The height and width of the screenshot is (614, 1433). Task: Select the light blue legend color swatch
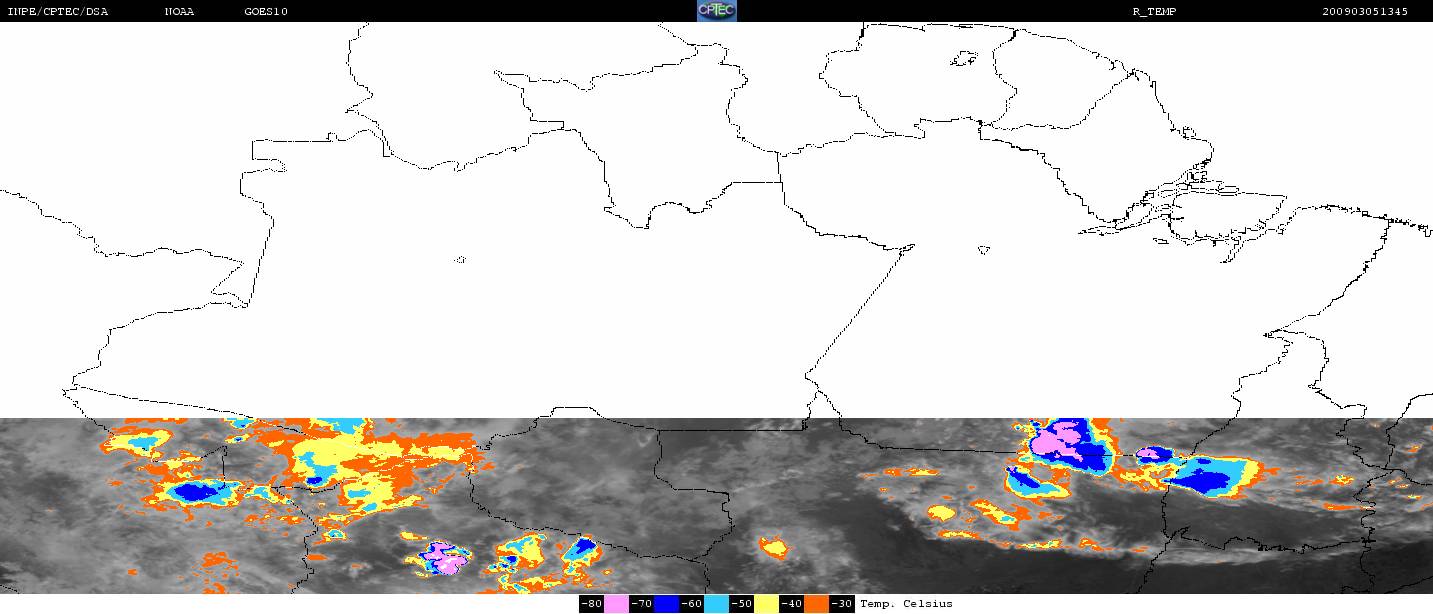click(716, 604)
